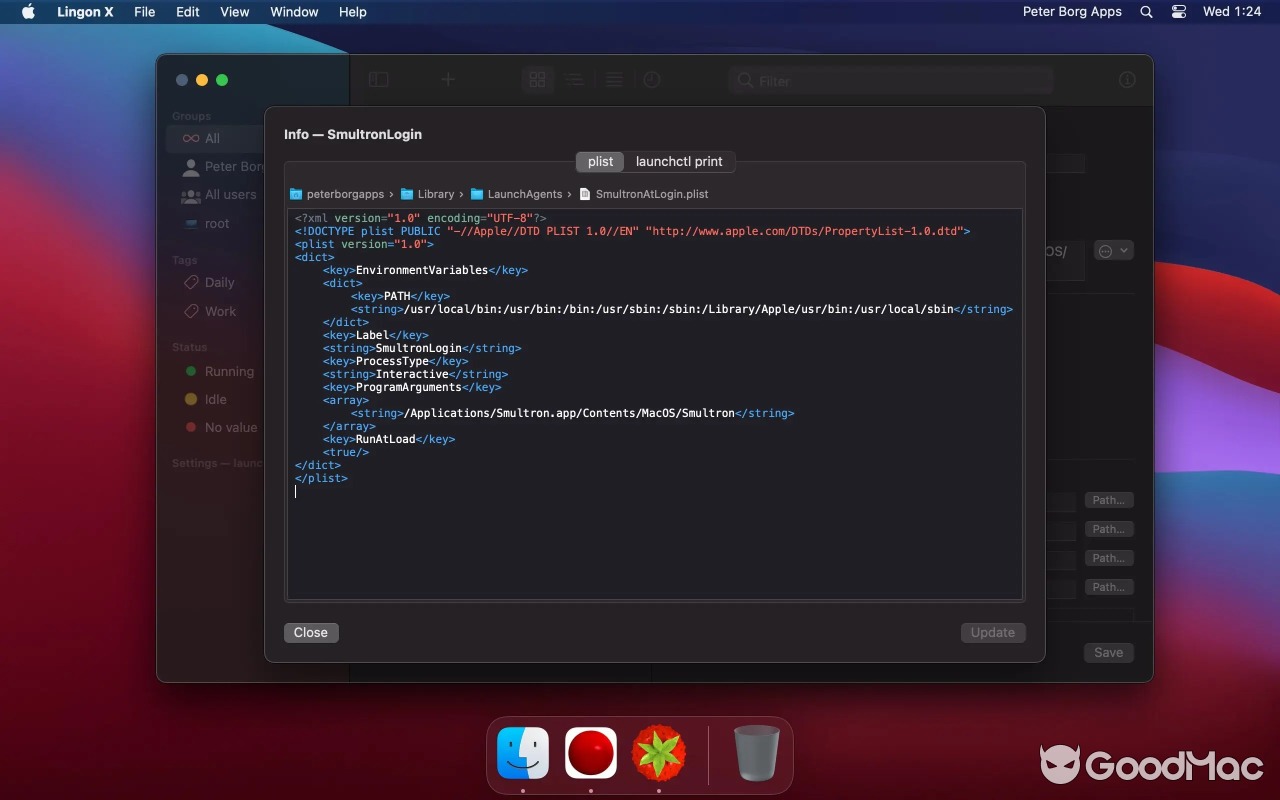Click the SmultronAtLogin.plist file icon in breadcrumb

point(584,194)
